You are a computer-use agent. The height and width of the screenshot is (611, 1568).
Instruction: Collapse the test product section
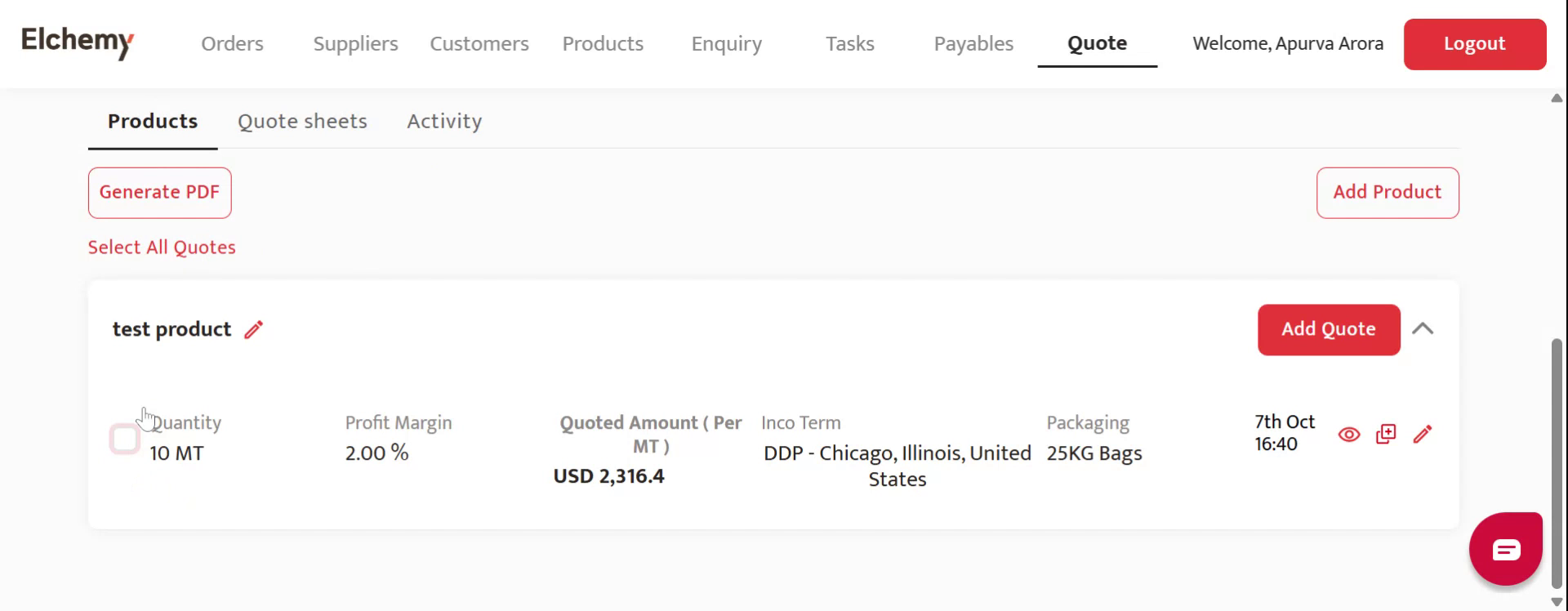pyautogui.click(x=1423, y=329)
